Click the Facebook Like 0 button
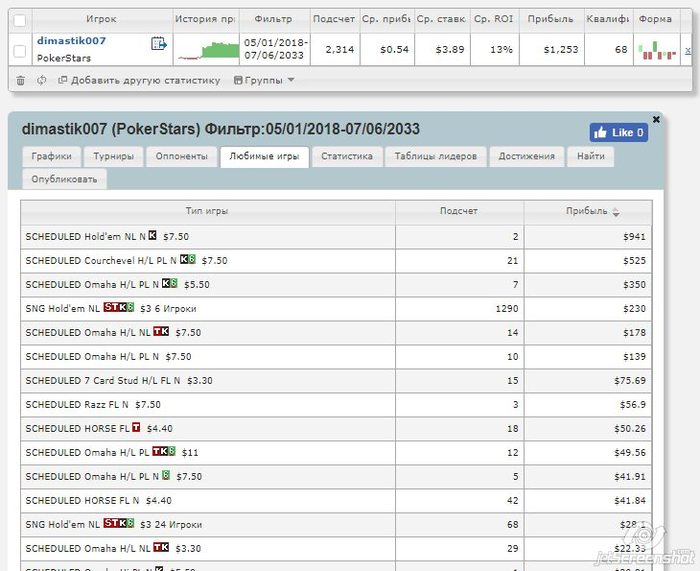 coord(618,133)
